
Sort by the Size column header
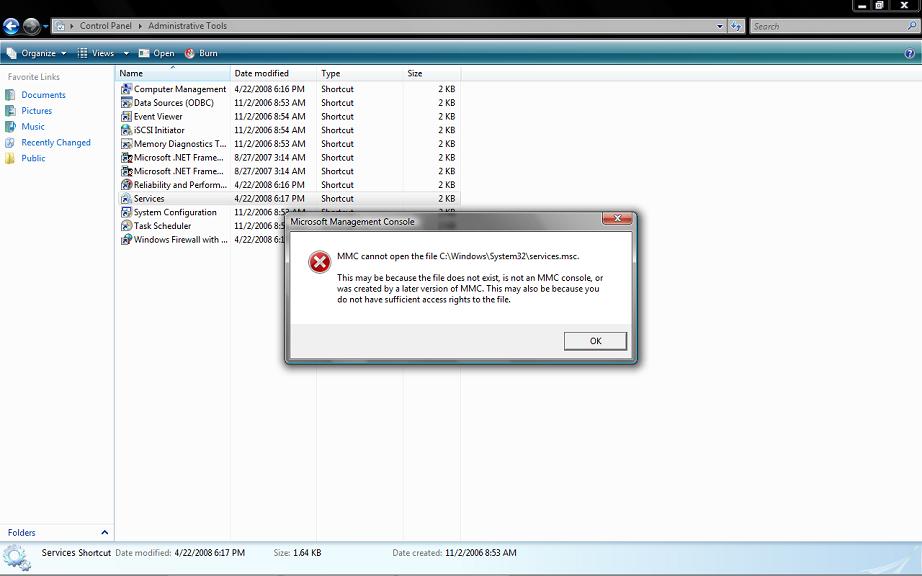(x=432, y=73)
